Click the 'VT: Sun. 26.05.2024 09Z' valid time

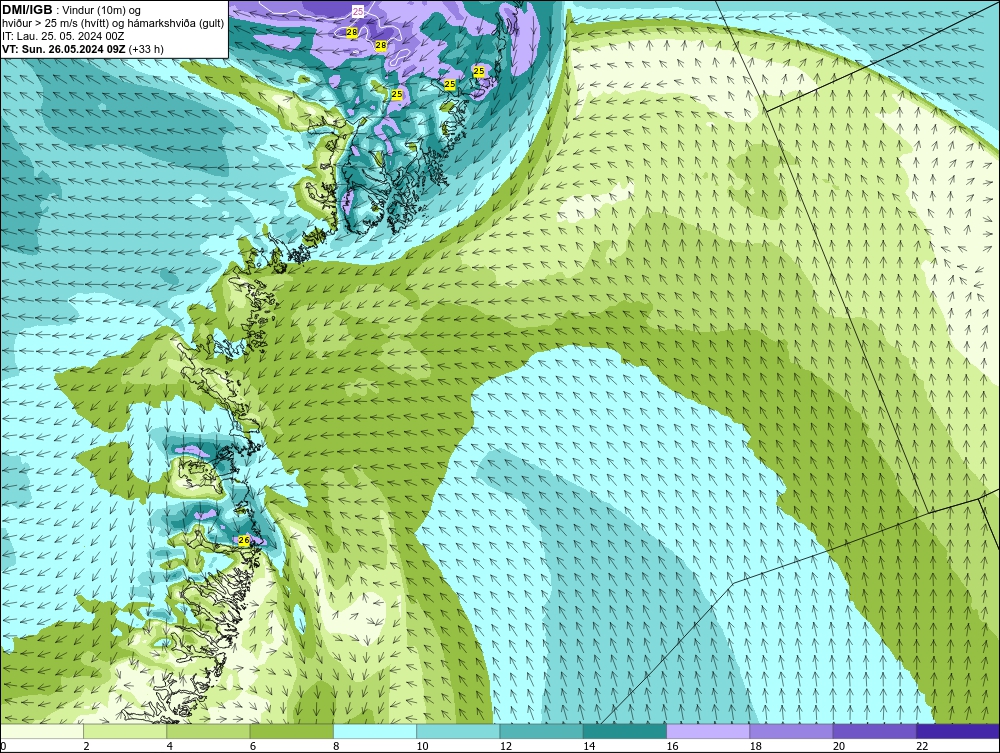click(x=64, y=49)
